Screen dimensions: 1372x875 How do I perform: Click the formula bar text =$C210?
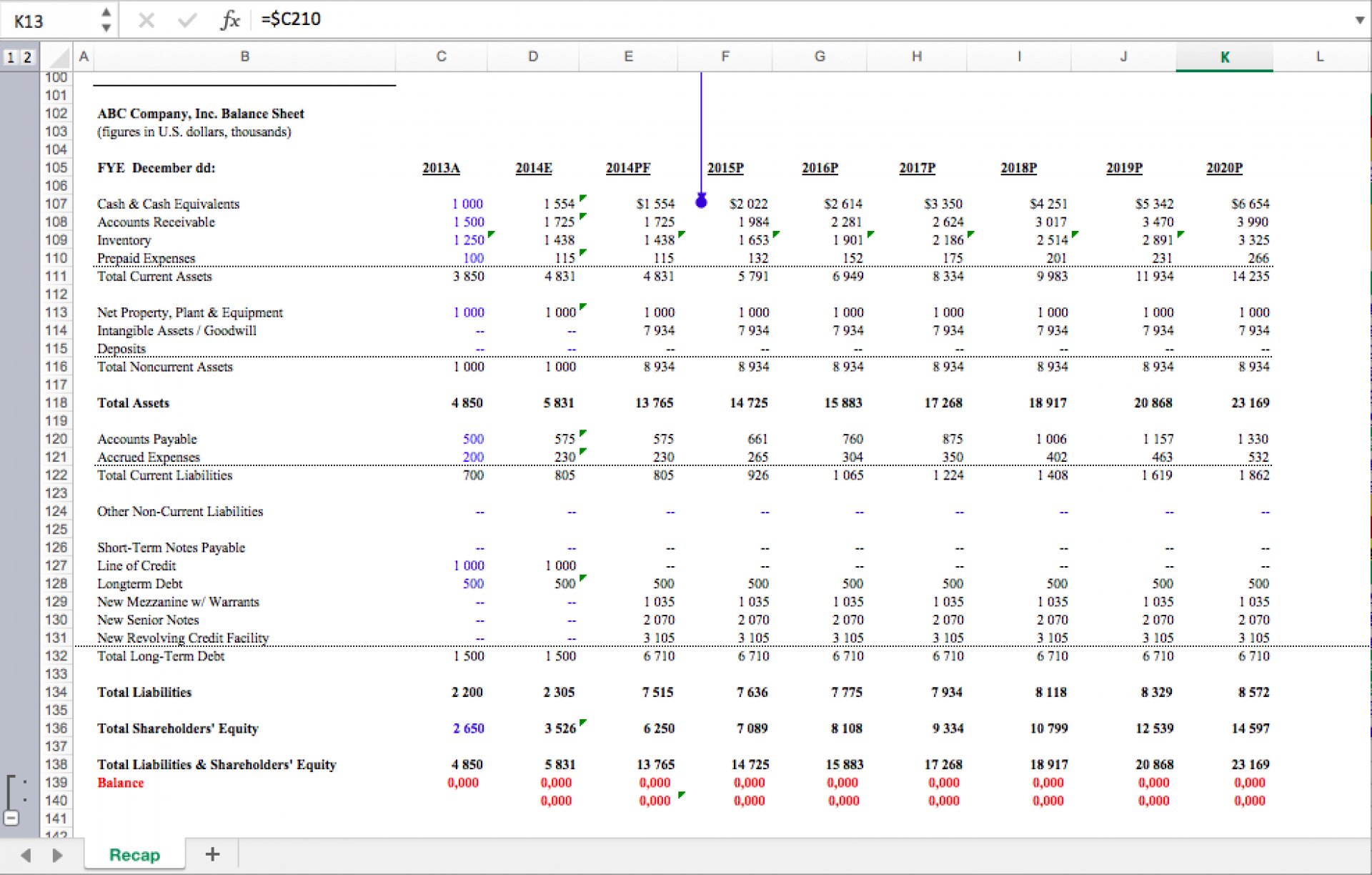(291, 19)
